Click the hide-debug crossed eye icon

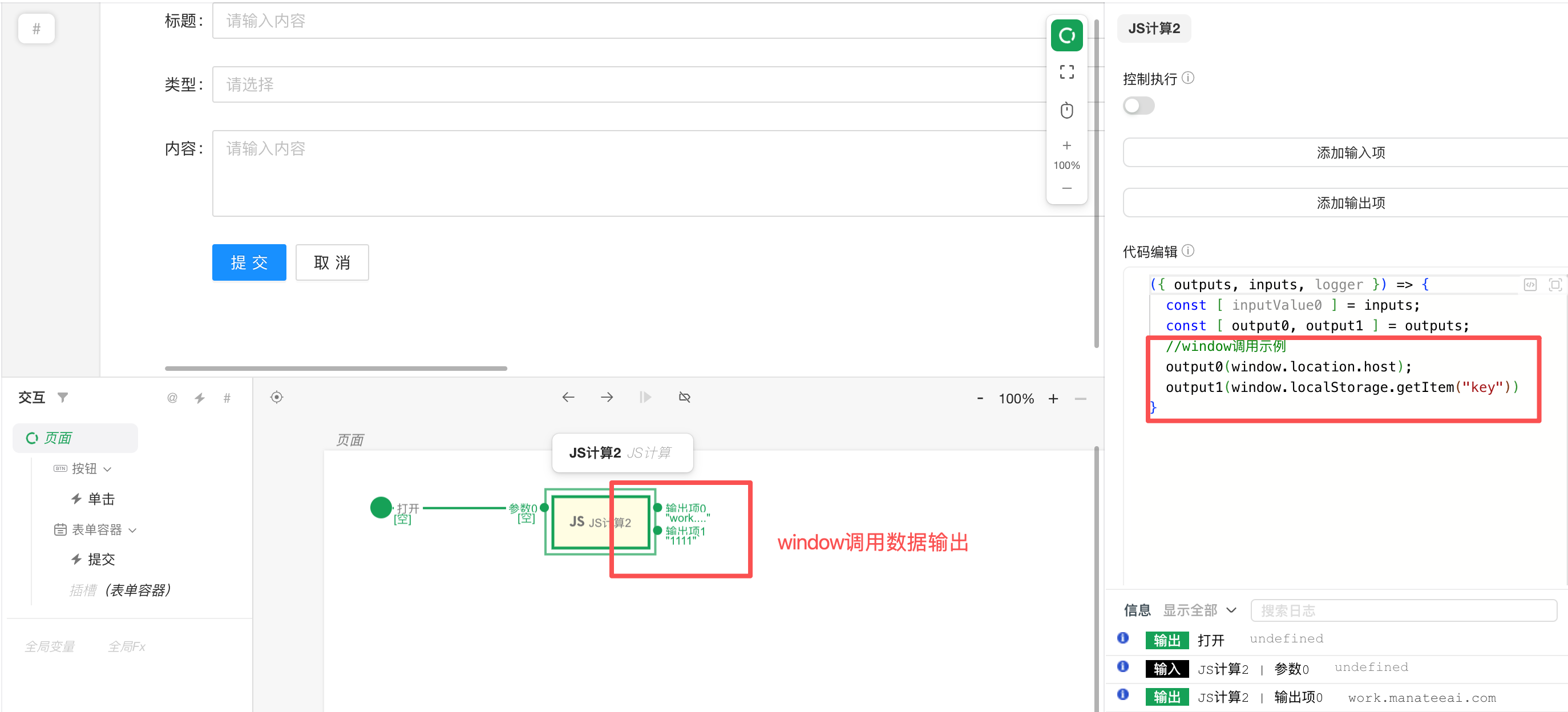(684, 398)
